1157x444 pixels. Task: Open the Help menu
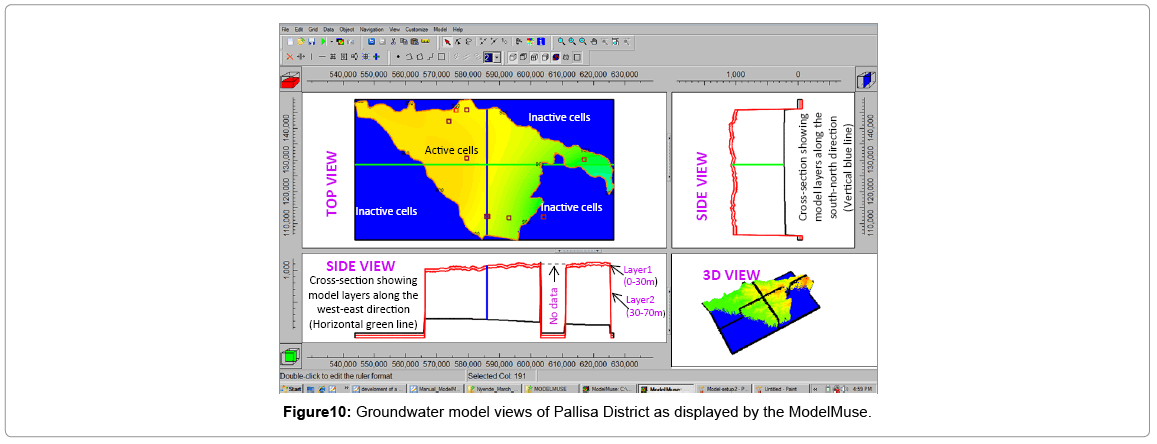click(x=457, y=30)
